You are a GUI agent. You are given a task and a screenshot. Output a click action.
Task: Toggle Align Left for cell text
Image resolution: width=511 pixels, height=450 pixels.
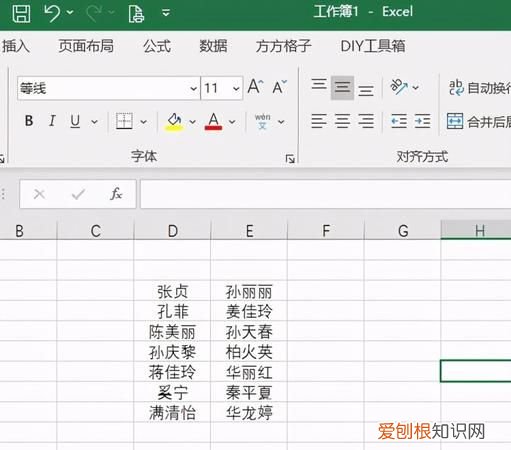pos(319,121)
